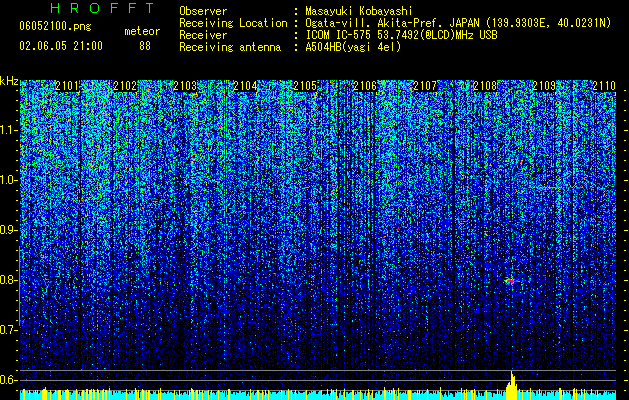This screenshot has height=400, width=629.
Task: Click the Receiver field label
Action: click(x=203, y=35)
